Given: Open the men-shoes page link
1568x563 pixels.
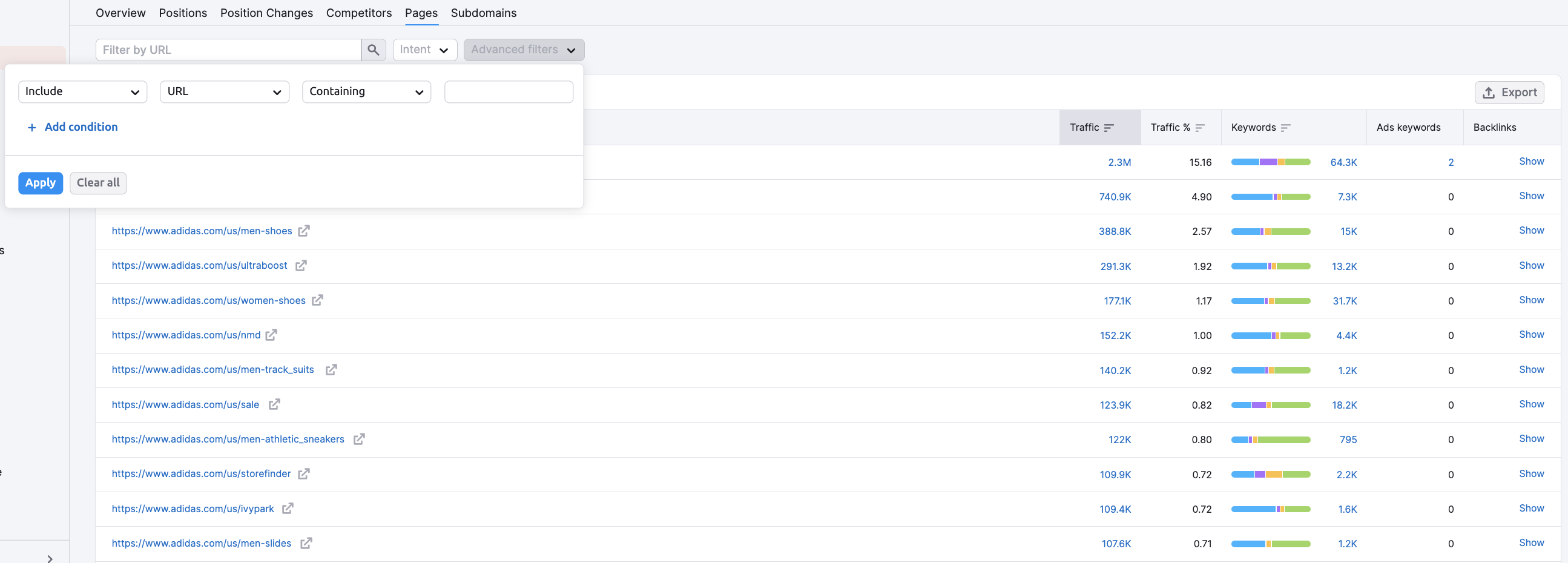Looking at the screenshot, I should point(202,231).
